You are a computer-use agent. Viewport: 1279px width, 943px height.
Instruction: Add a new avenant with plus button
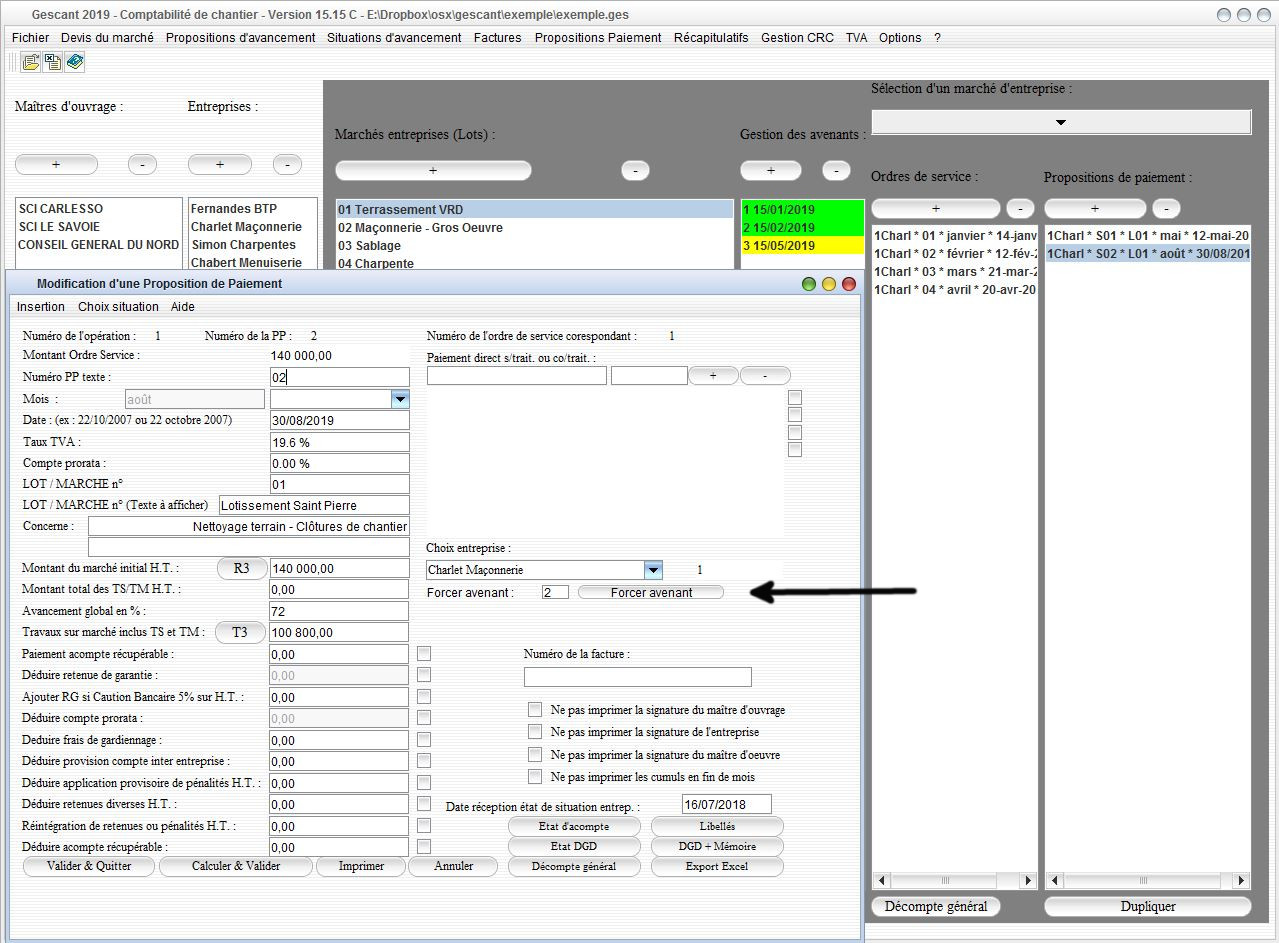click(771, 171)
